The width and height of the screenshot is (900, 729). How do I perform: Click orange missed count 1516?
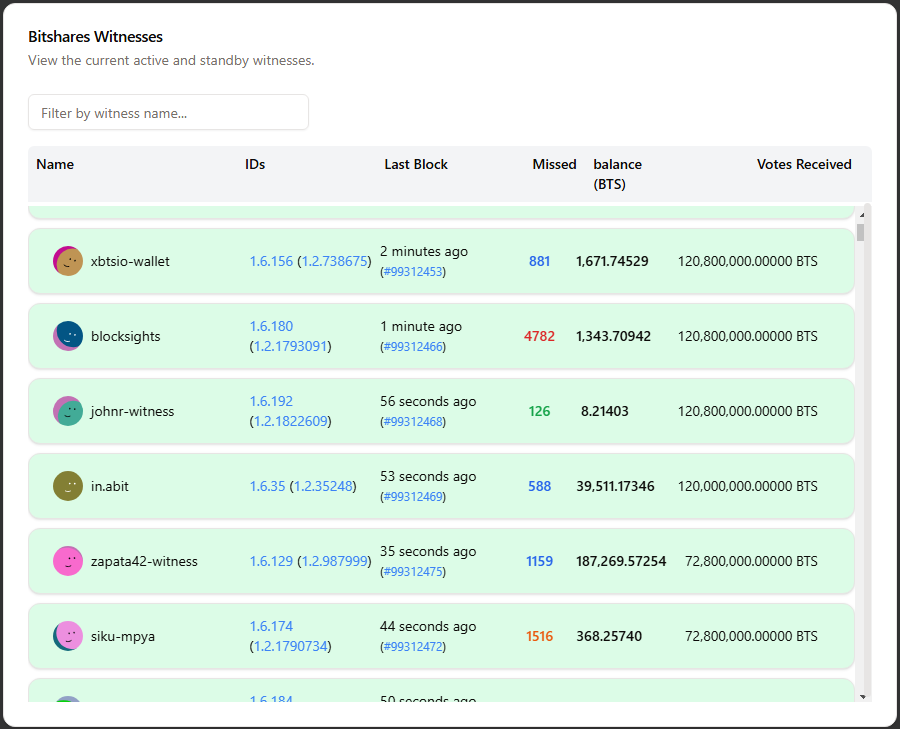(539, 636)
